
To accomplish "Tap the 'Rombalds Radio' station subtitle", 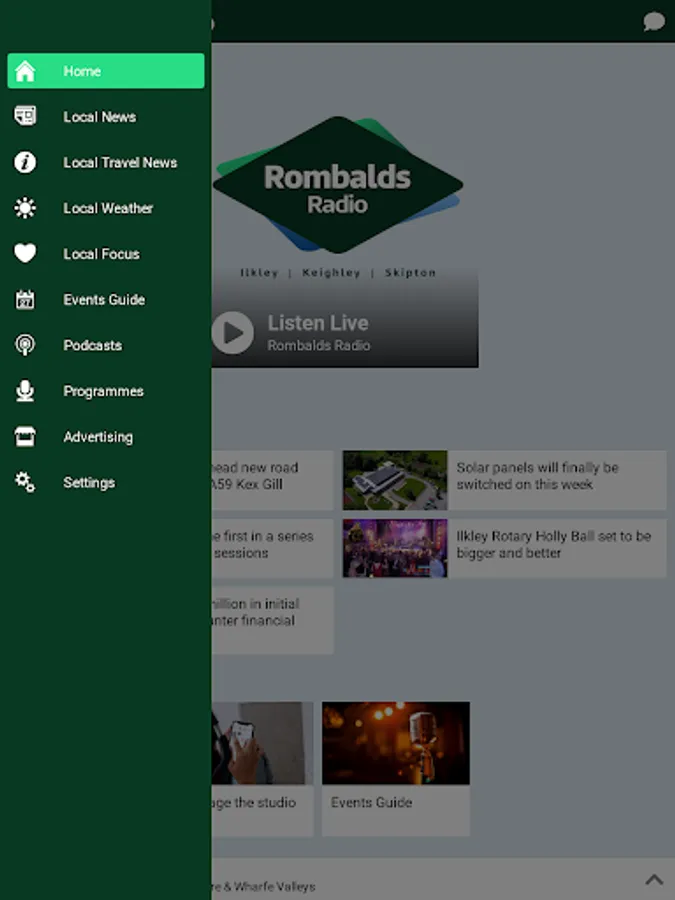I will (x=319, y=346).
